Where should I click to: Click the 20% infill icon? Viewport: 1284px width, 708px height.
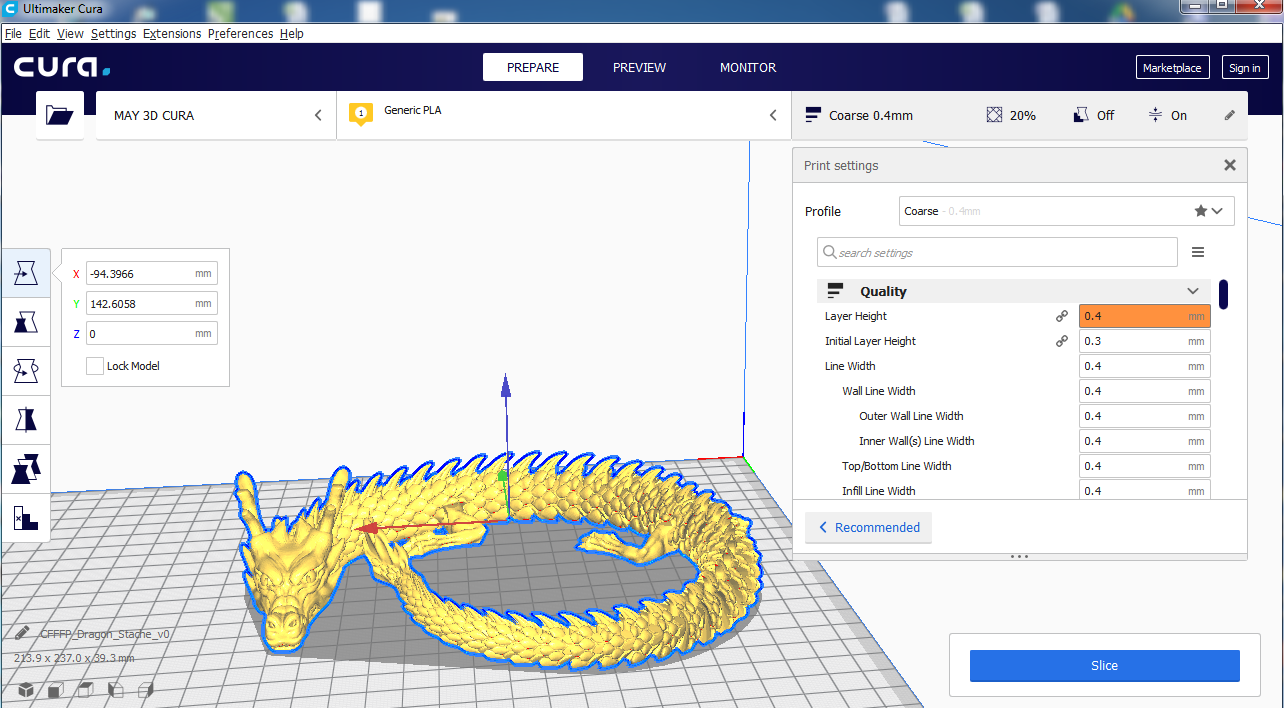coord(994,115)
